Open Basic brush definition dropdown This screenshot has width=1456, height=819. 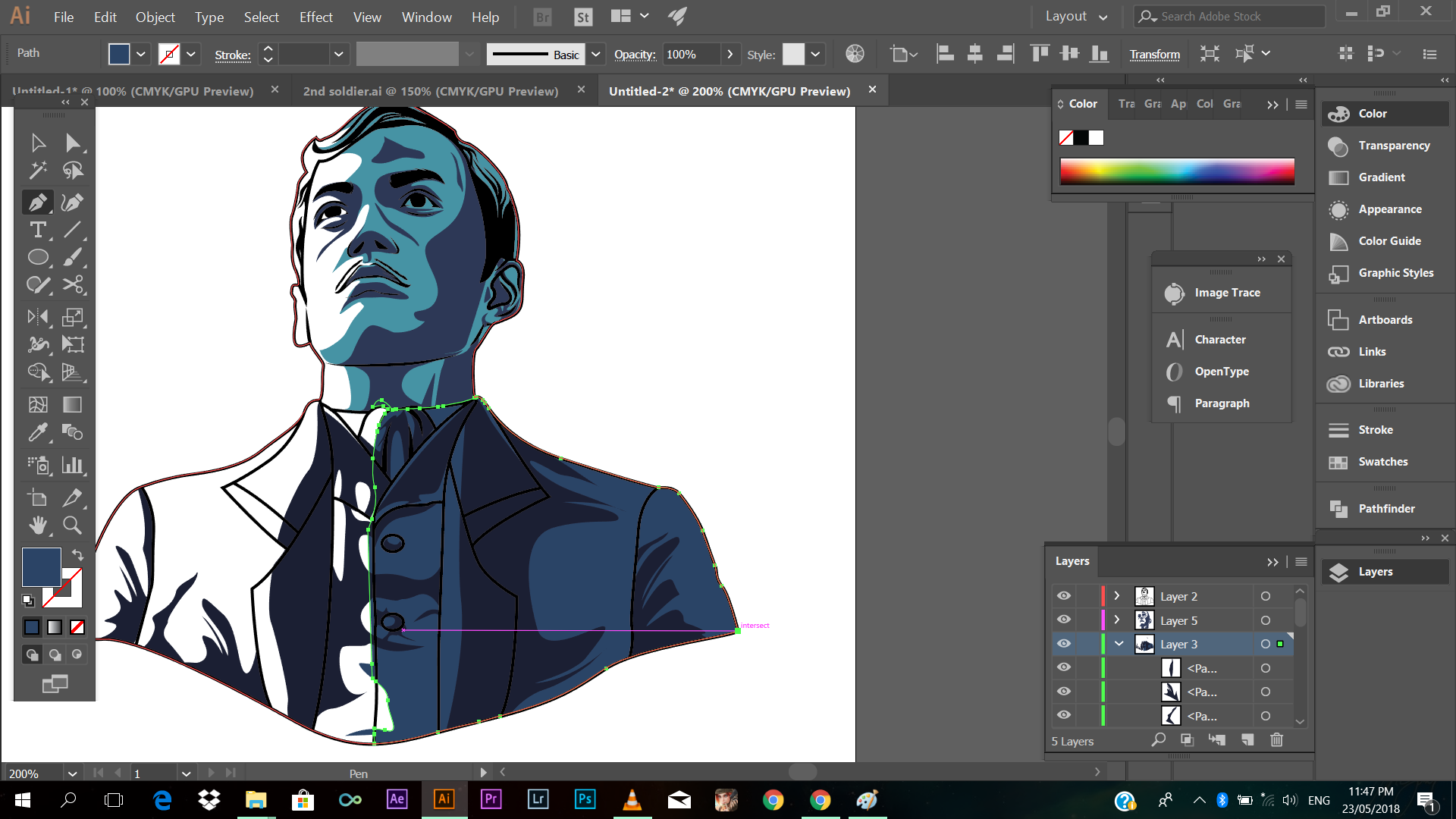tap(596, 54)
